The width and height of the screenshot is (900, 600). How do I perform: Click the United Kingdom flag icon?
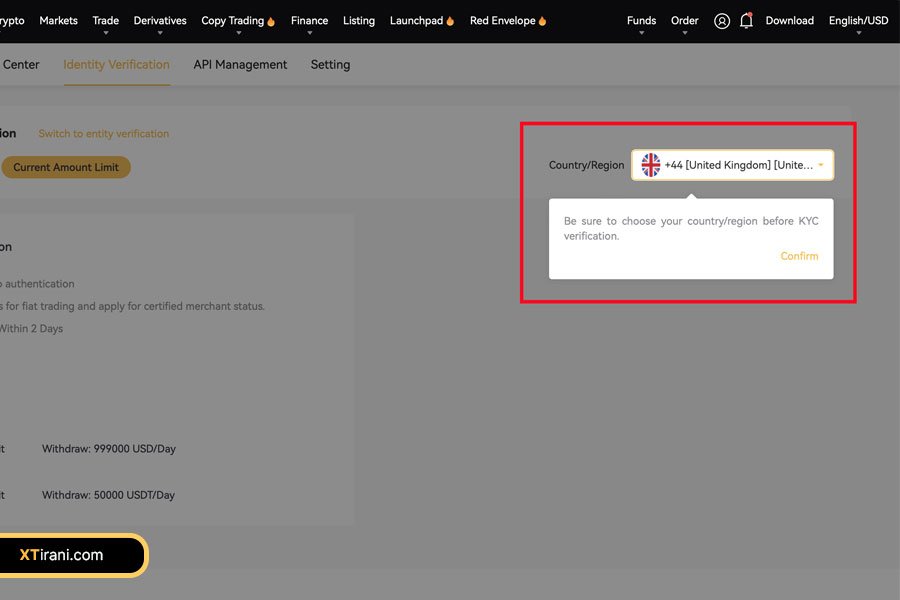pos(651,165)
